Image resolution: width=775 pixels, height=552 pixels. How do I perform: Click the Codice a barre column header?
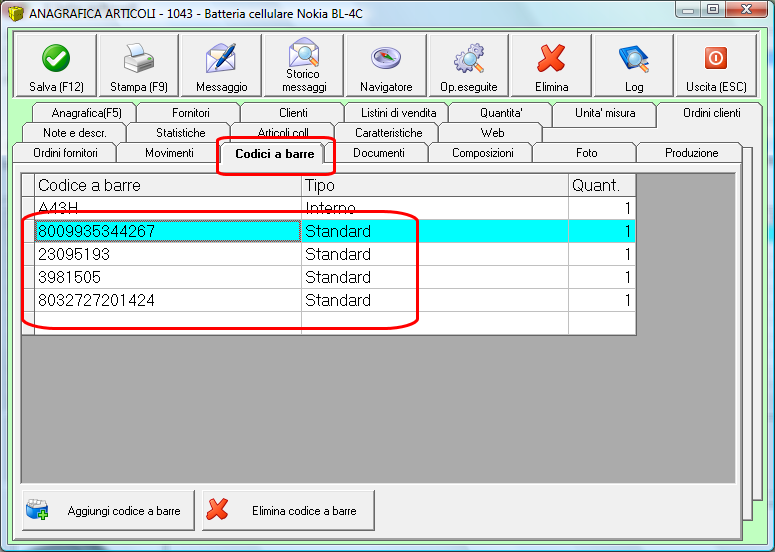pyautogui.click(x=168, y=185)
